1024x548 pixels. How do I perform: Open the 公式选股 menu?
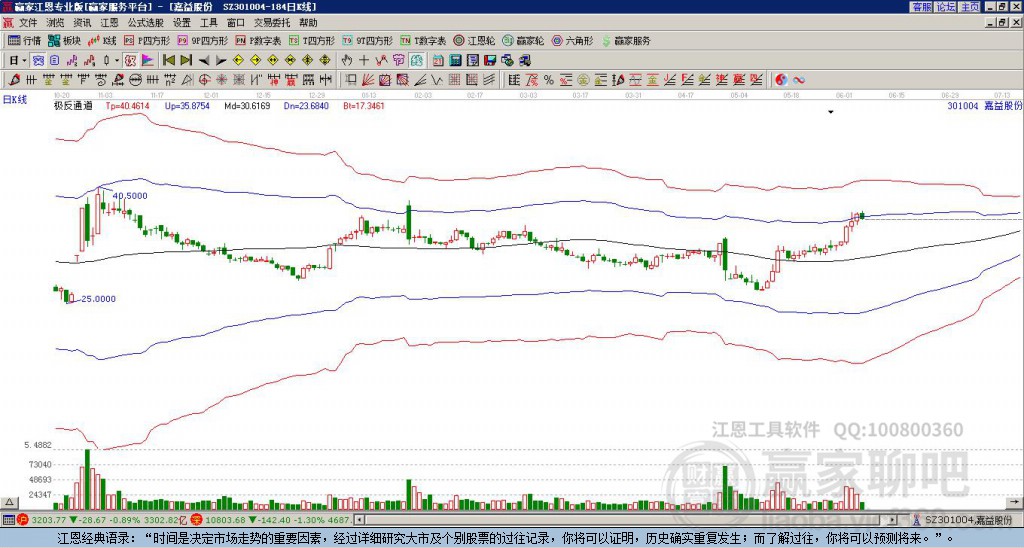[146, 23]
